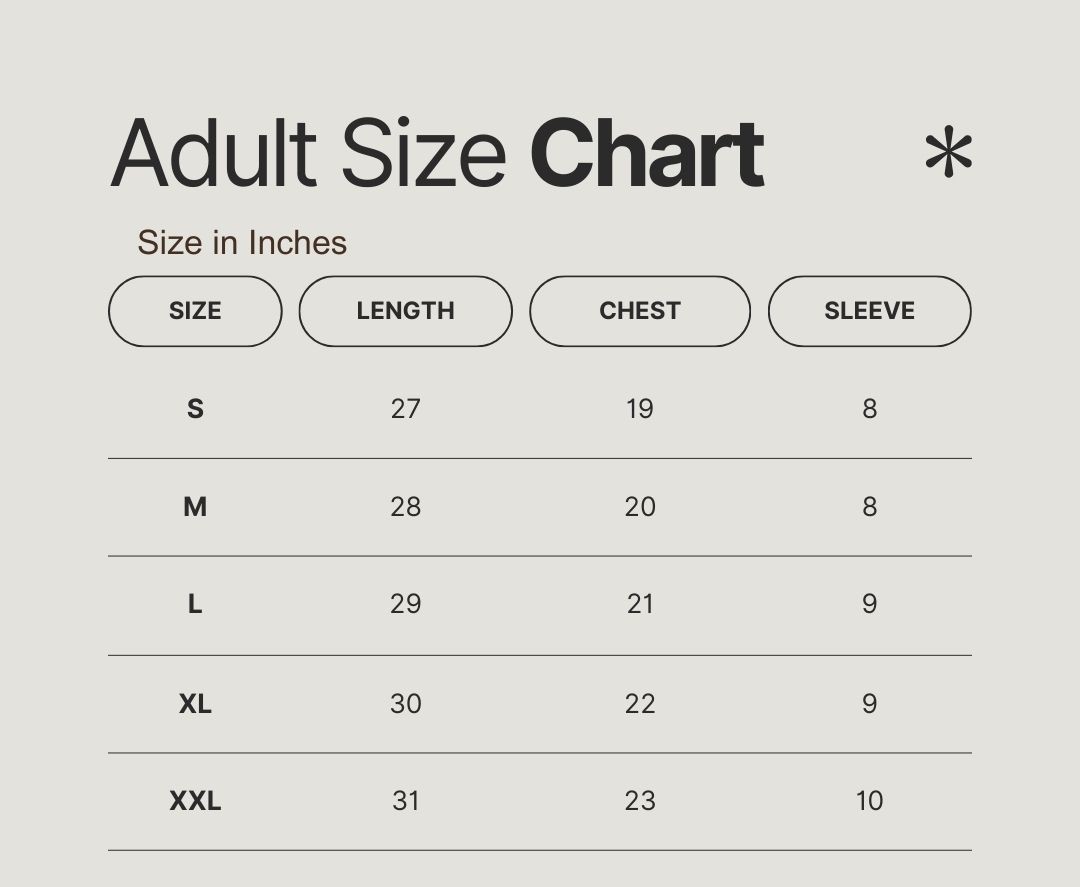Click the CHEST column header
Viewport: 1080px width, 887px height.
tap(639, 311)
